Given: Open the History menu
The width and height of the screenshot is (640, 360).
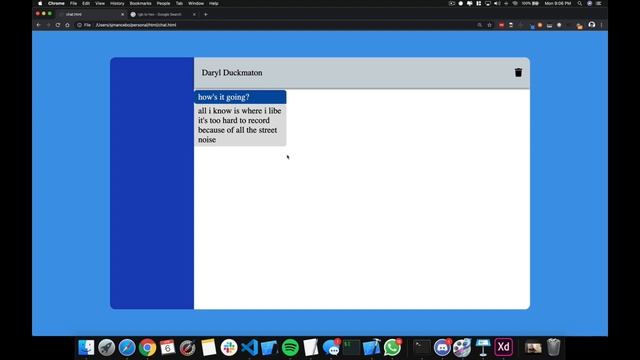Looking at the screenshot, I should tap(117, 3).
